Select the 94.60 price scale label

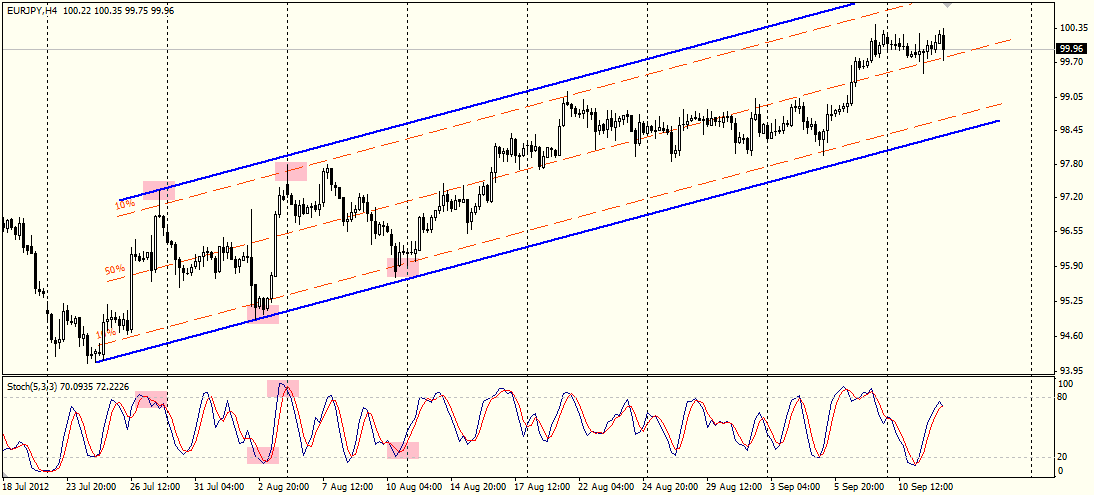coord(1071,336)
